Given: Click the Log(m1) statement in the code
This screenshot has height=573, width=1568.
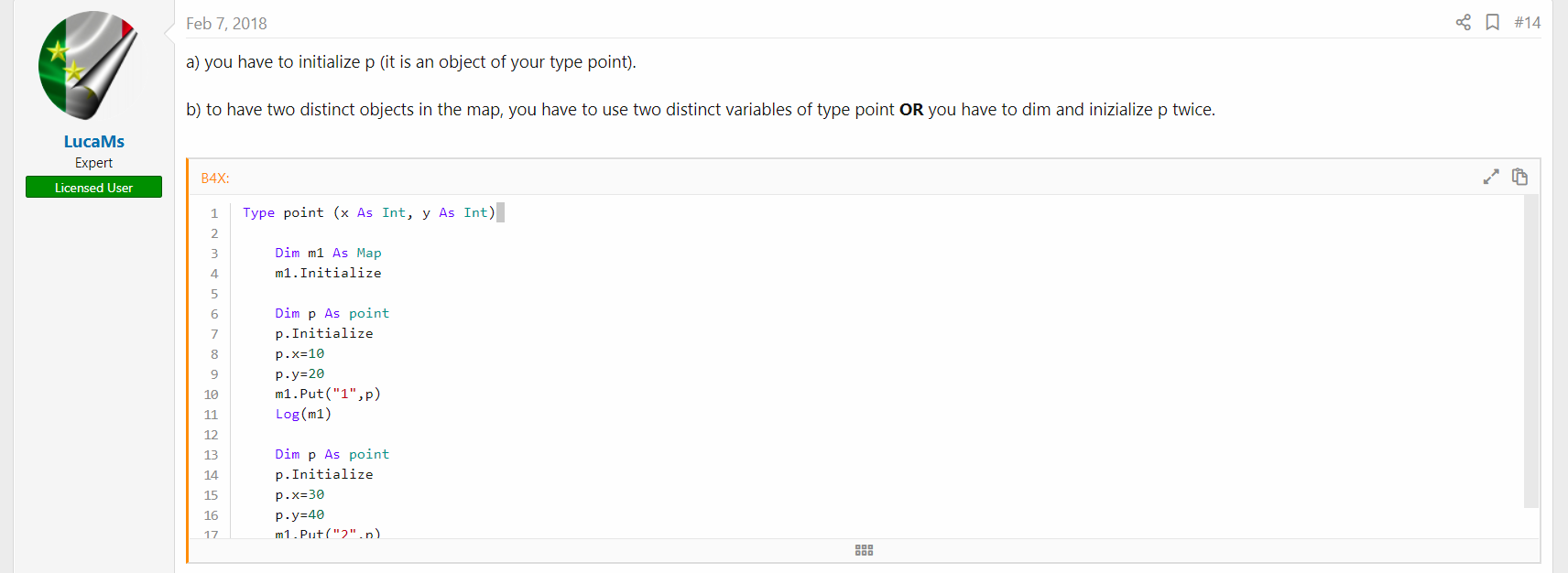Looking at the screenshot, I should click(303, 414).
